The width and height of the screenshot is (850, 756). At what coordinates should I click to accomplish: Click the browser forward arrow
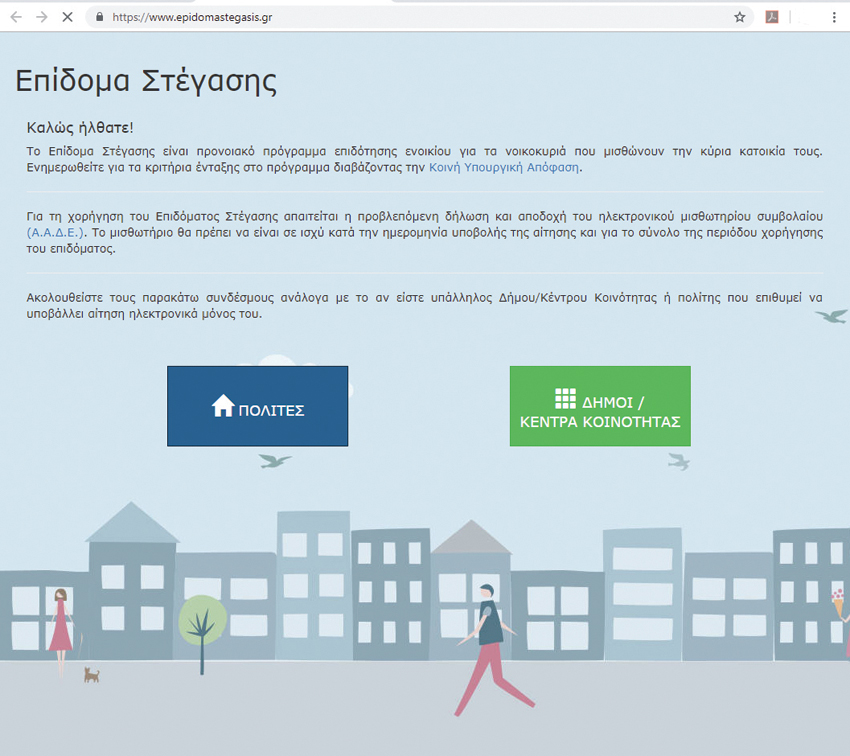[41, 17]
